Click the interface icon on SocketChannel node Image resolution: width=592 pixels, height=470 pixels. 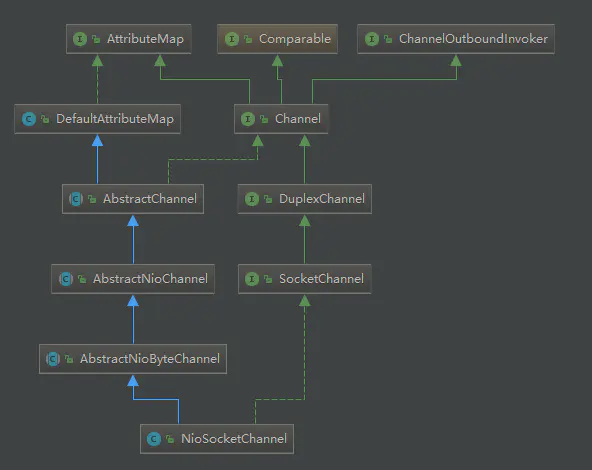[x=252, y=279]
